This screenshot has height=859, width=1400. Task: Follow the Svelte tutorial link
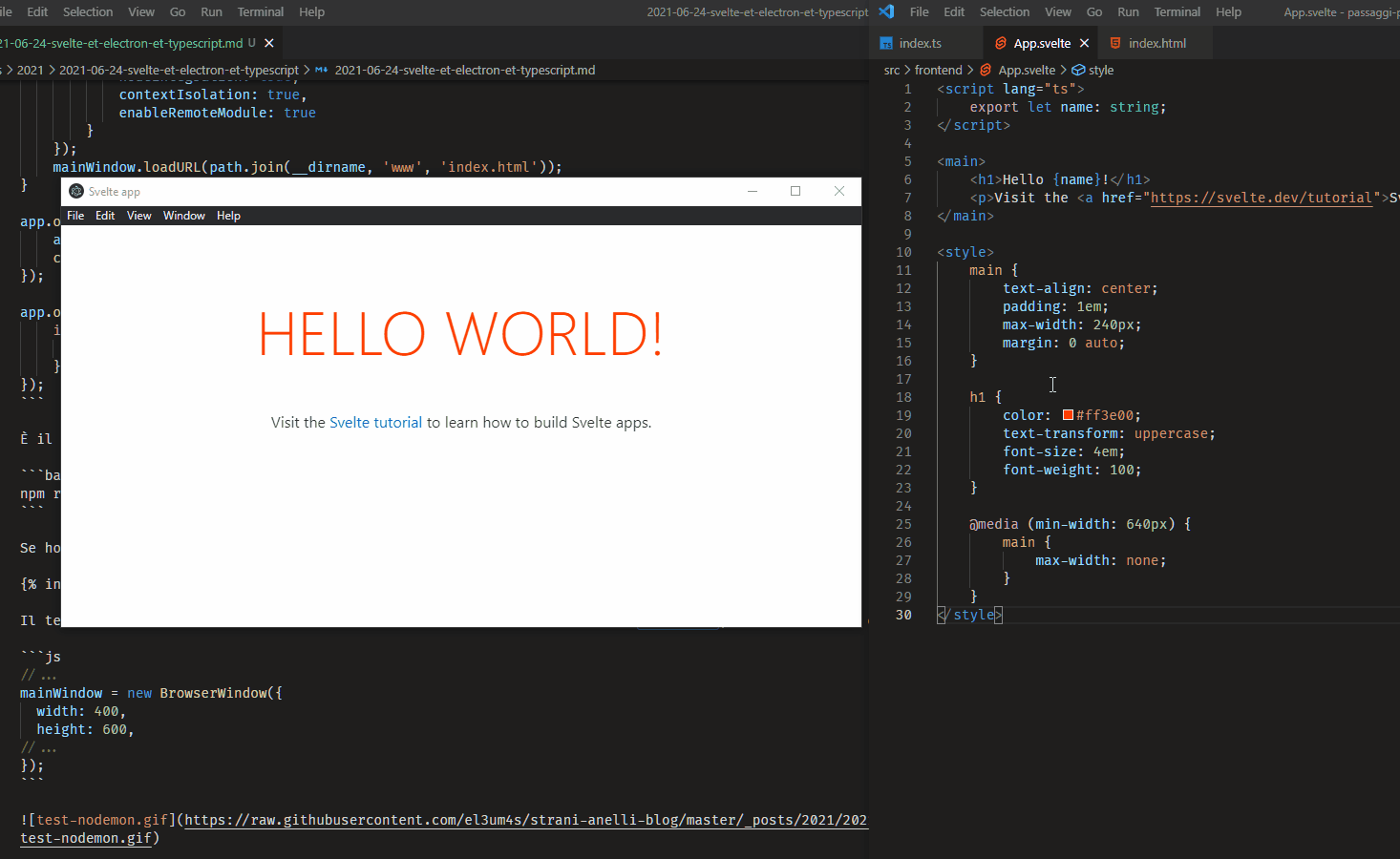pyautogui.click(x=375, y=422)
